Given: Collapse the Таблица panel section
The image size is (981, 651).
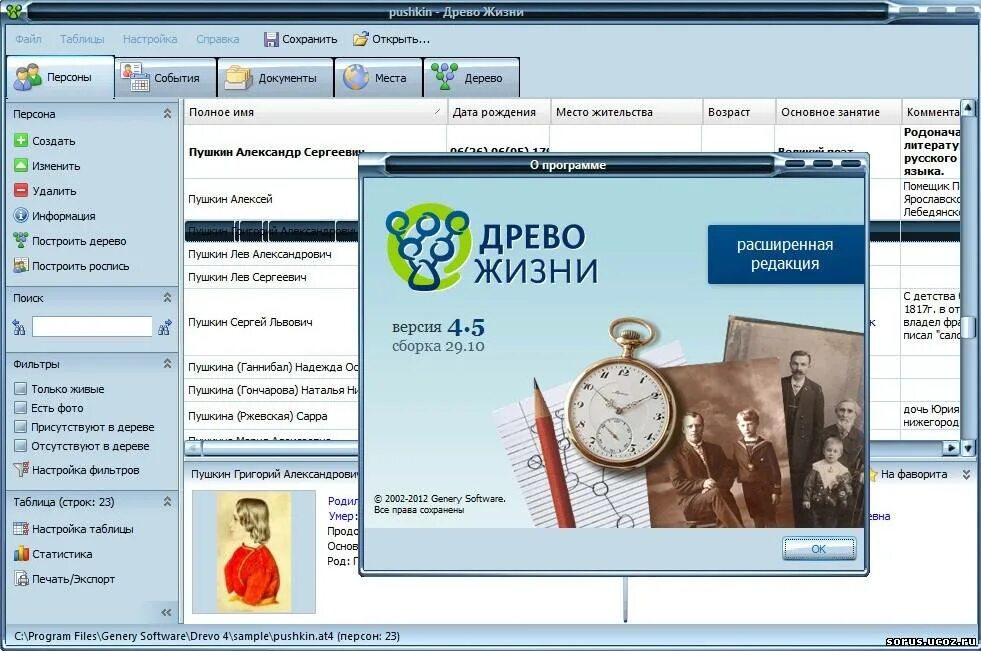Looking at the screenshot, I should click(167, 502).
